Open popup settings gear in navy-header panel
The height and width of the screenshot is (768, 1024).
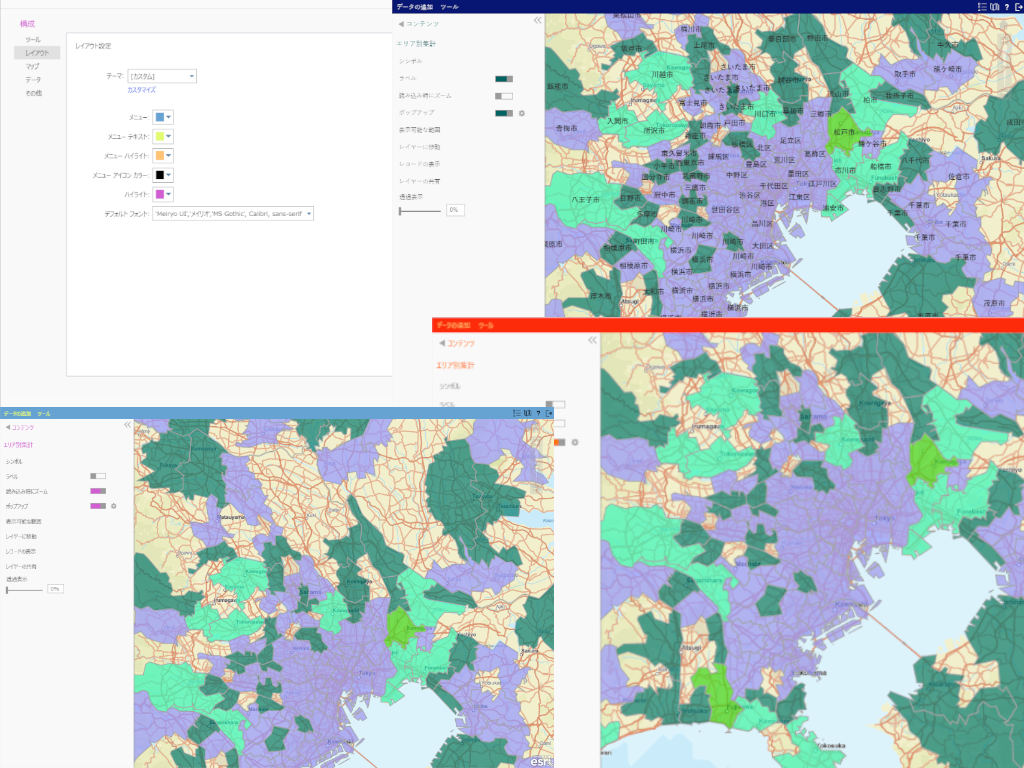pyautogui.click(x=521, y=113)
